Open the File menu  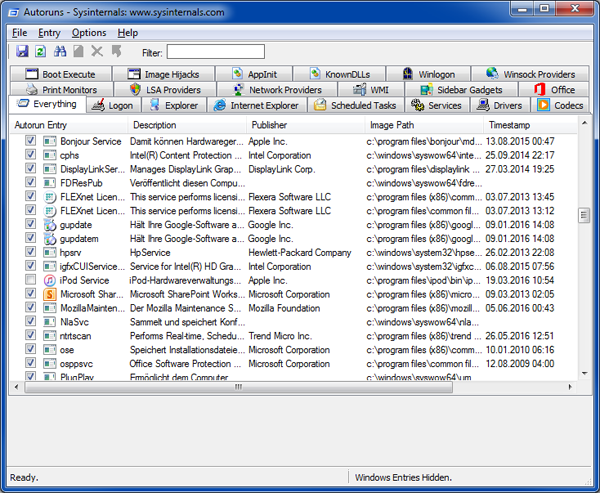tap(20, 33)
